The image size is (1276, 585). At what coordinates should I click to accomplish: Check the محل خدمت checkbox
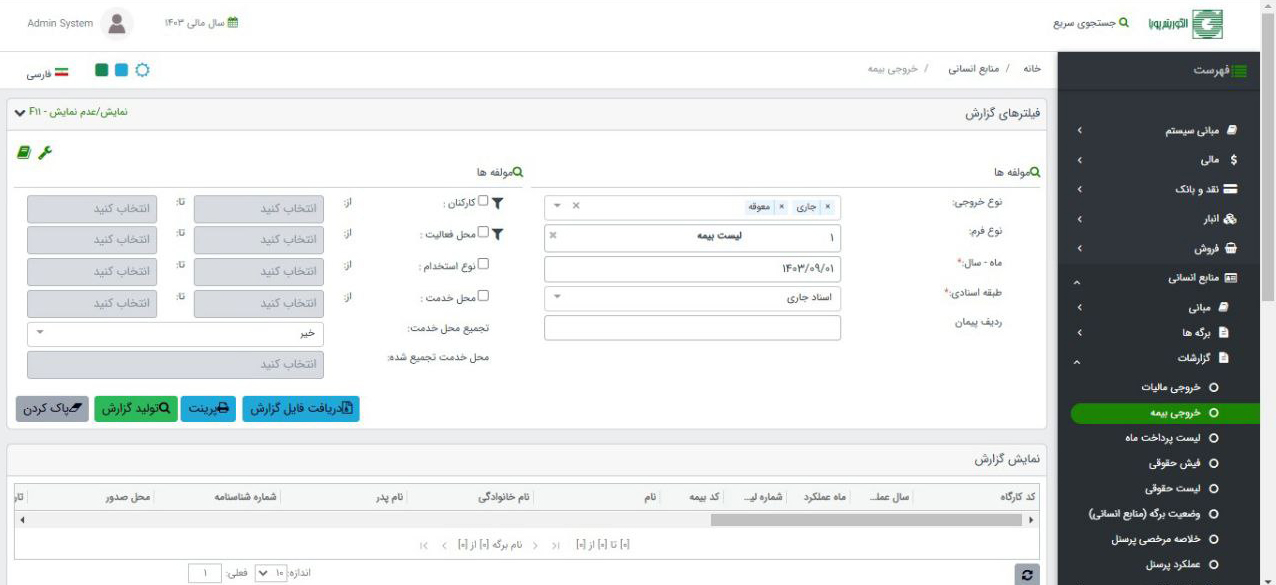[483, 296]
